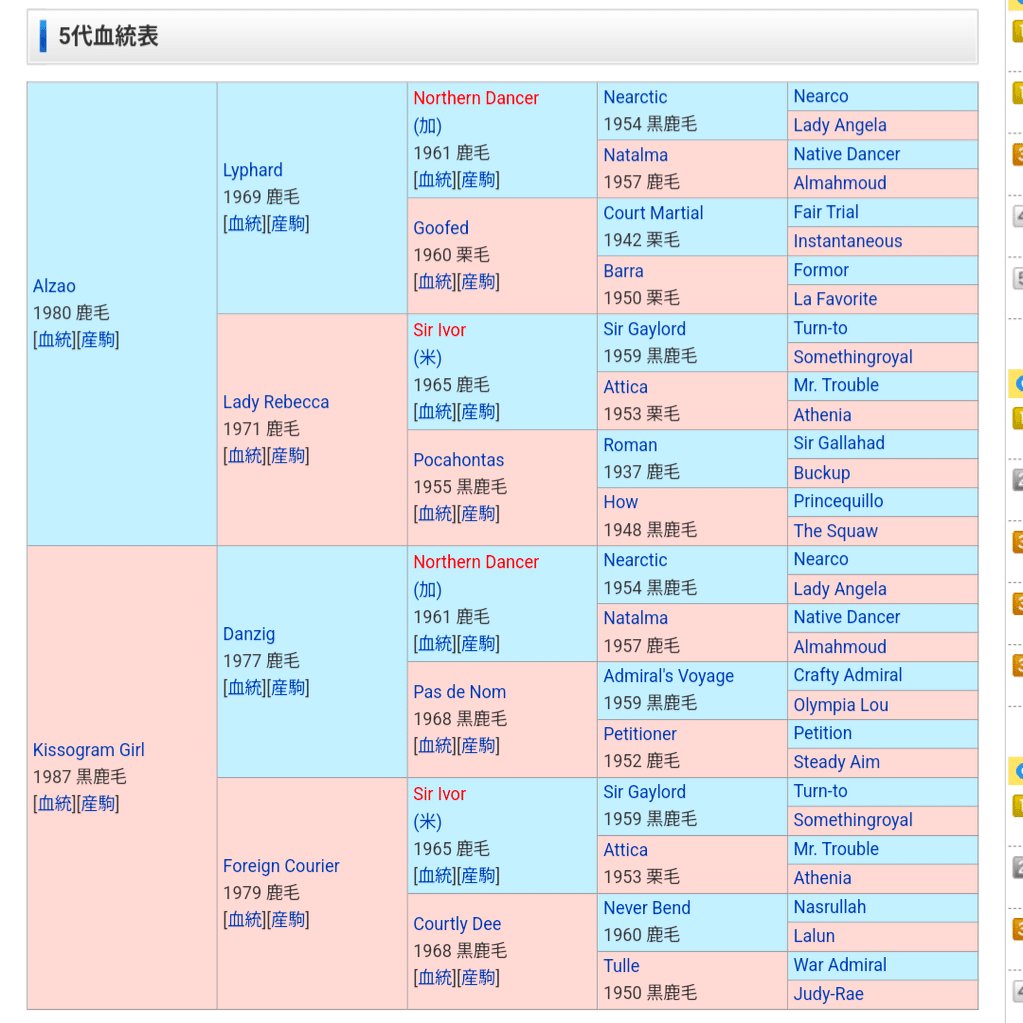This screenshot has height=1023, width=1023.
Task: Open Sir Ivor link beside Lady Rebecca
Action: click(x=439, y=330)
